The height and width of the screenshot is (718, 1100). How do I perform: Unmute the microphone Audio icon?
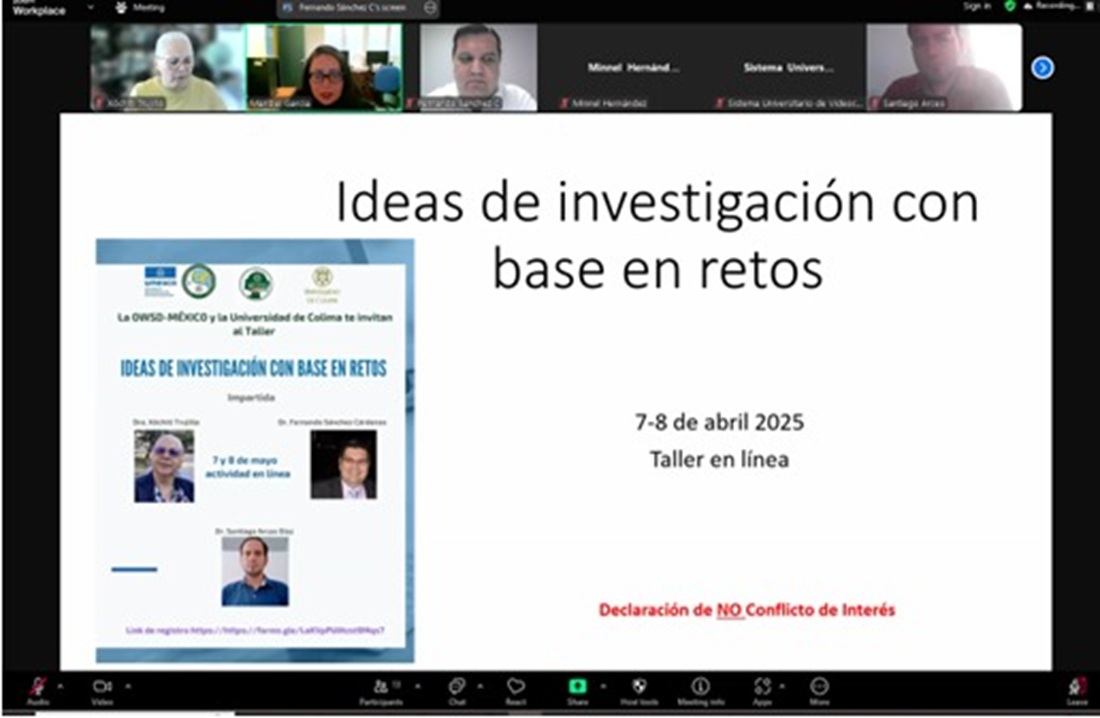tap(37, 687)
